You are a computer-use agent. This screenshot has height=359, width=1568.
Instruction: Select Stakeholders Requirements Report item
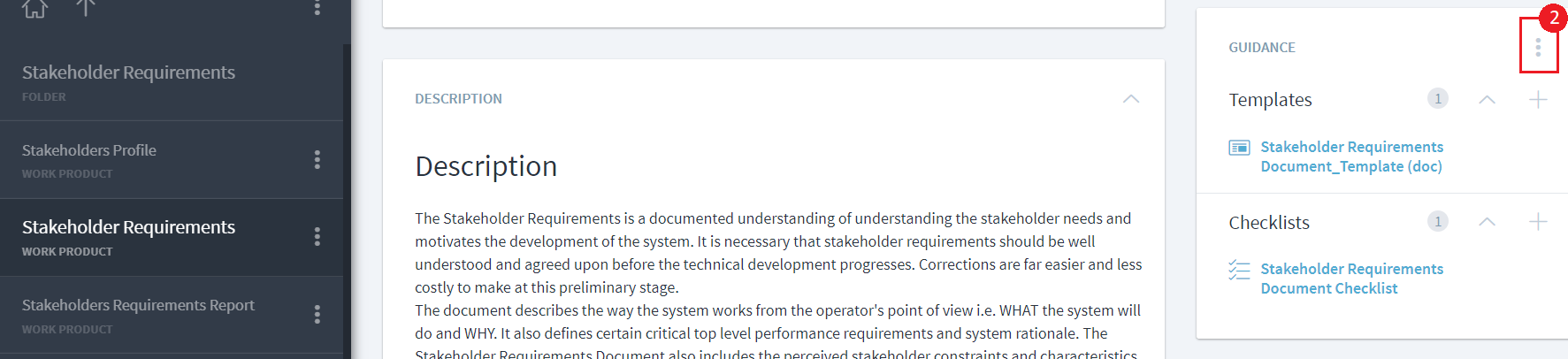tap(138, 306)
